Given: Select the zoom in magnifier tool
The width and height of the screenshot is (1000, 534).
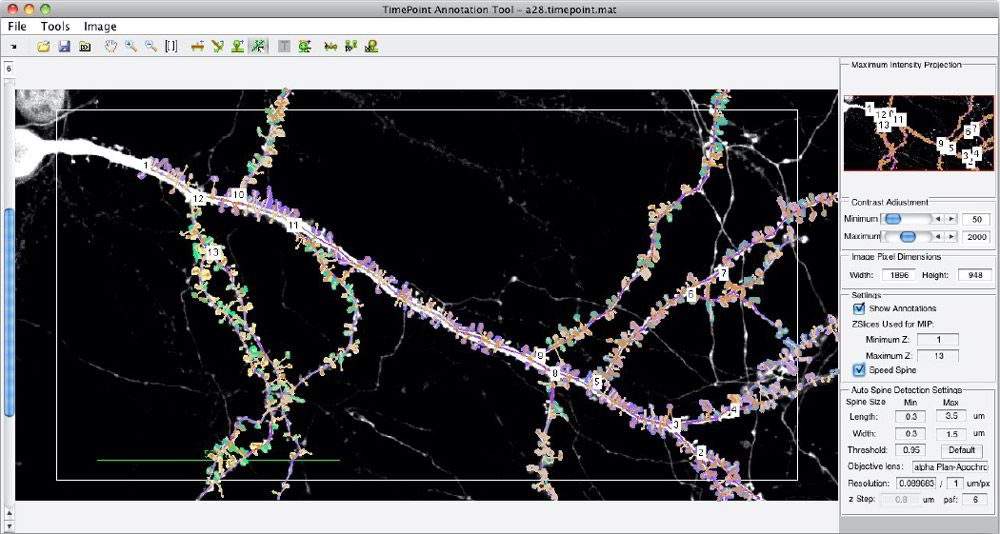Looking at the screenshot, I should tap(131, 46).
